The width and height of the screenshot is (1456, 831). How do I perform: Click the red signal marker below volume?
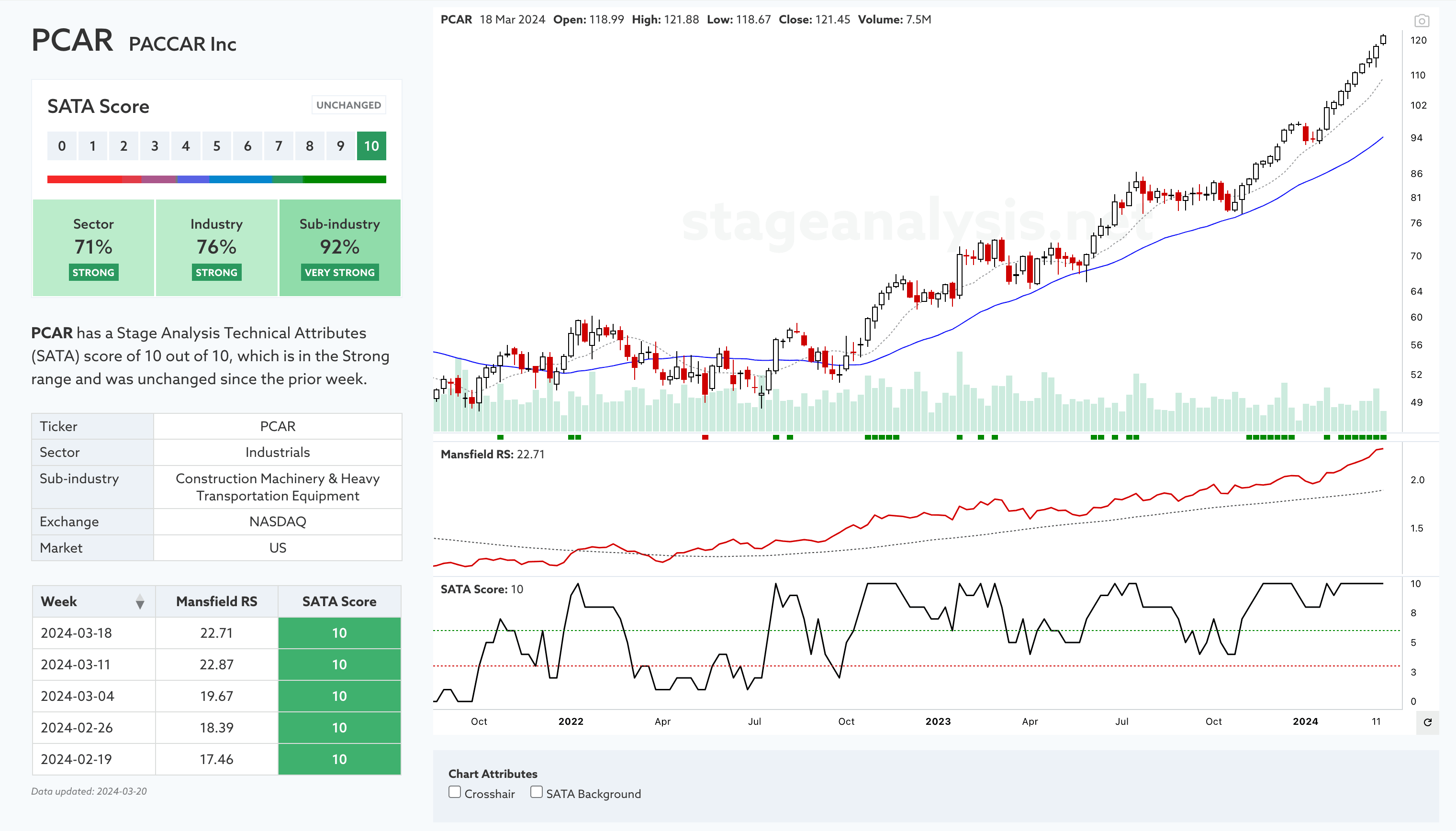click(x=705, y=437)
